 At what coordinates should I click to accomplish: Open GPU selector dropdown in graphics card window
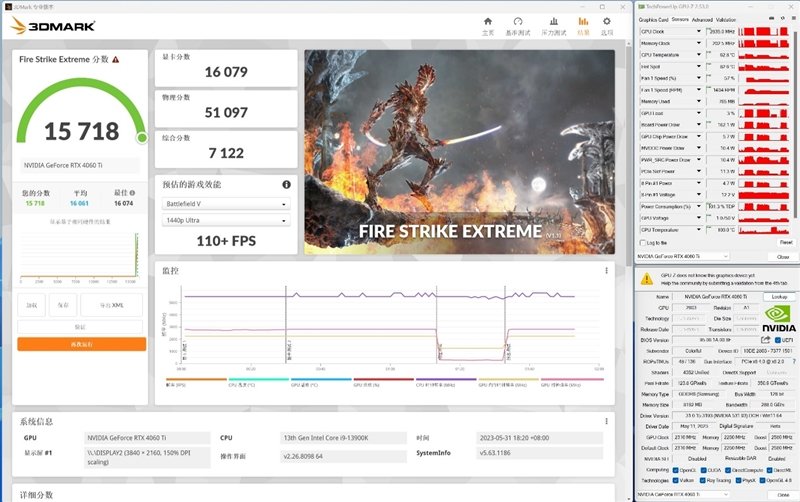tap(683, 494)
